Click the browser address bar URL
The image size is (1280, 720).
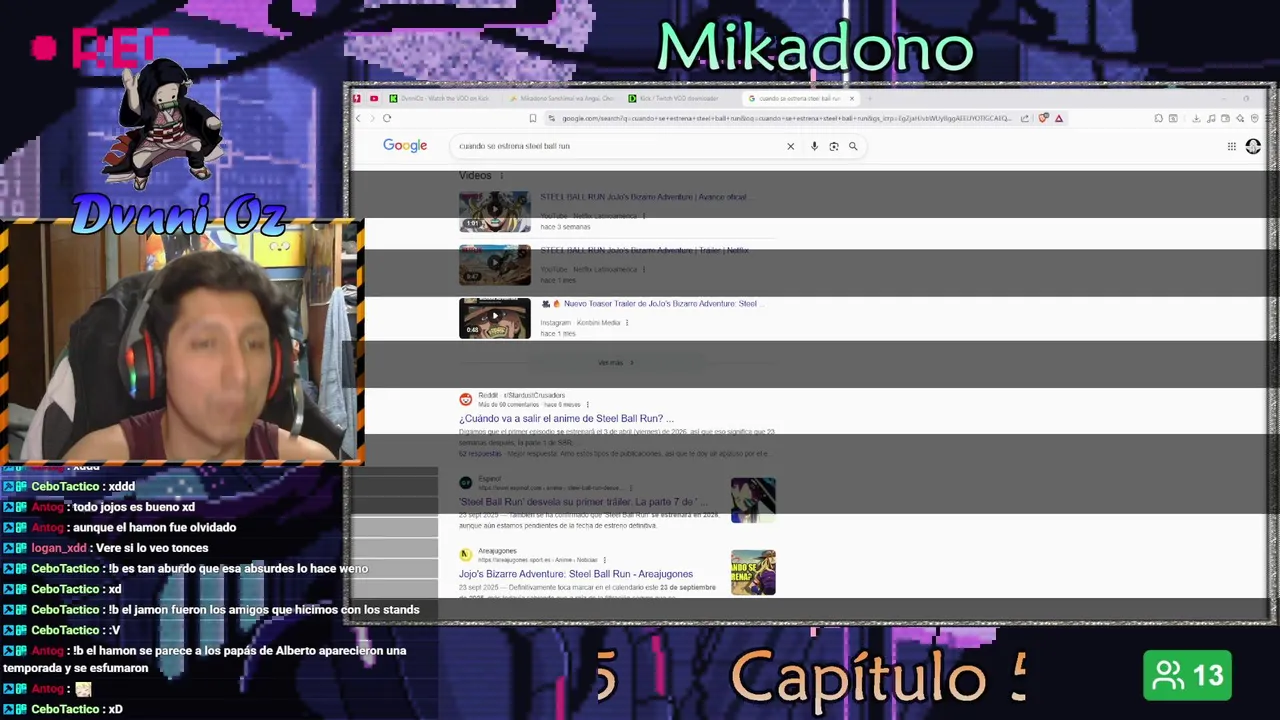pos(787,118)
